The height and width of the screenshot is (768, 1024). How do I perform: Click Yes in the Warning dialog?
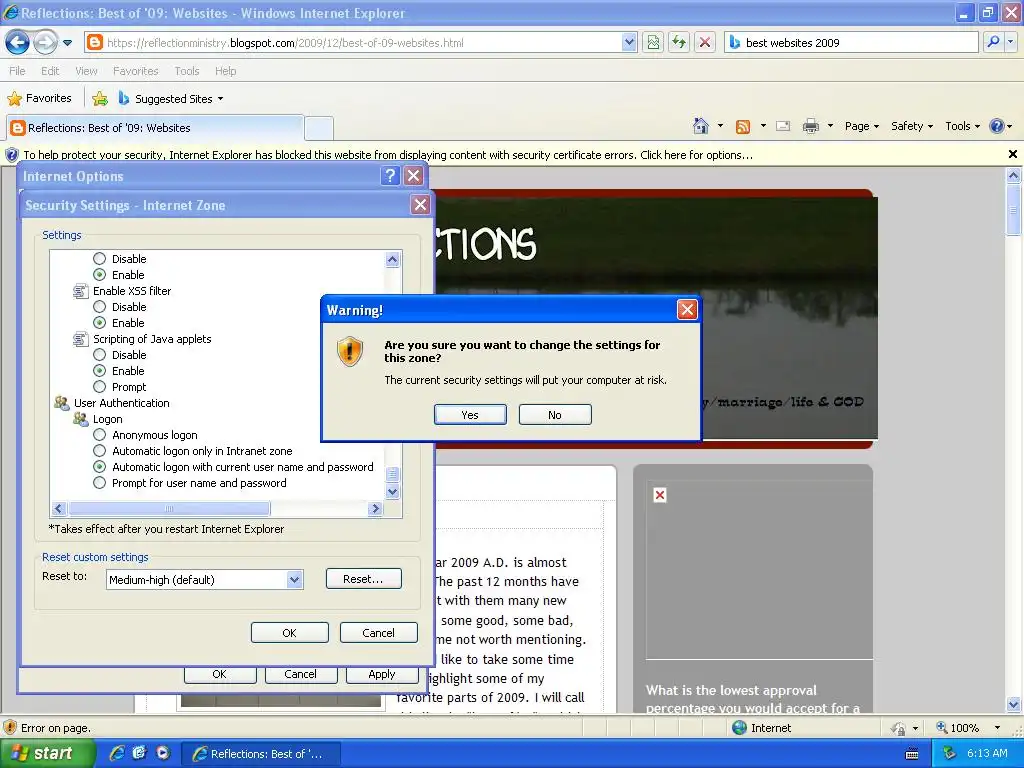tap(470, 415)
